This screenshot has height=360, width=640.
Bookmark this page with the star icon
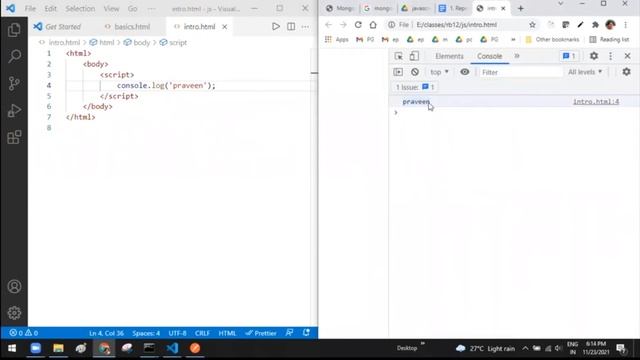point(532,25)
